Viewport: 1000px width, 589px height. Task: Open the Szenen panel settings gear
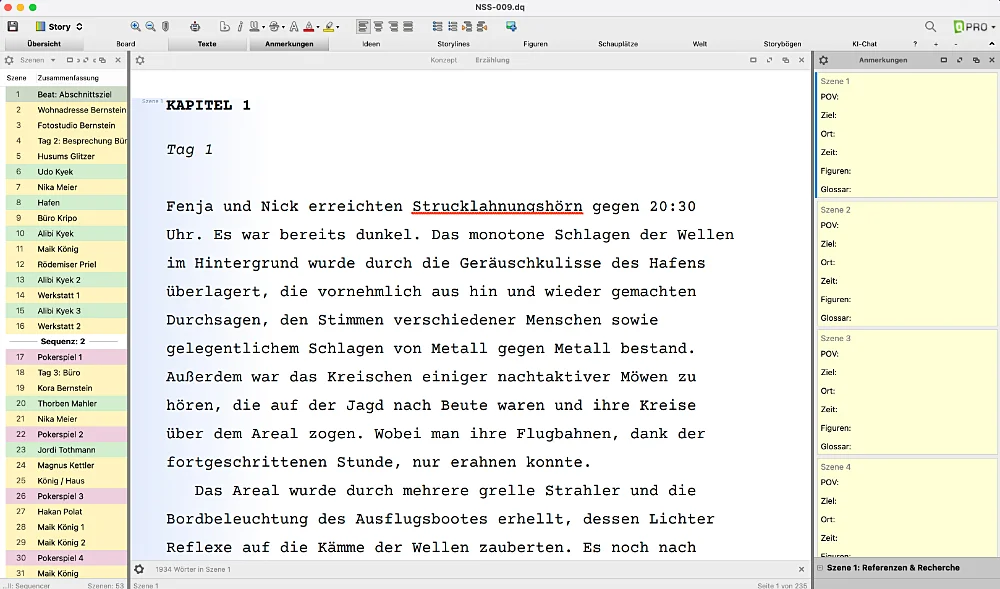(9, 60)
